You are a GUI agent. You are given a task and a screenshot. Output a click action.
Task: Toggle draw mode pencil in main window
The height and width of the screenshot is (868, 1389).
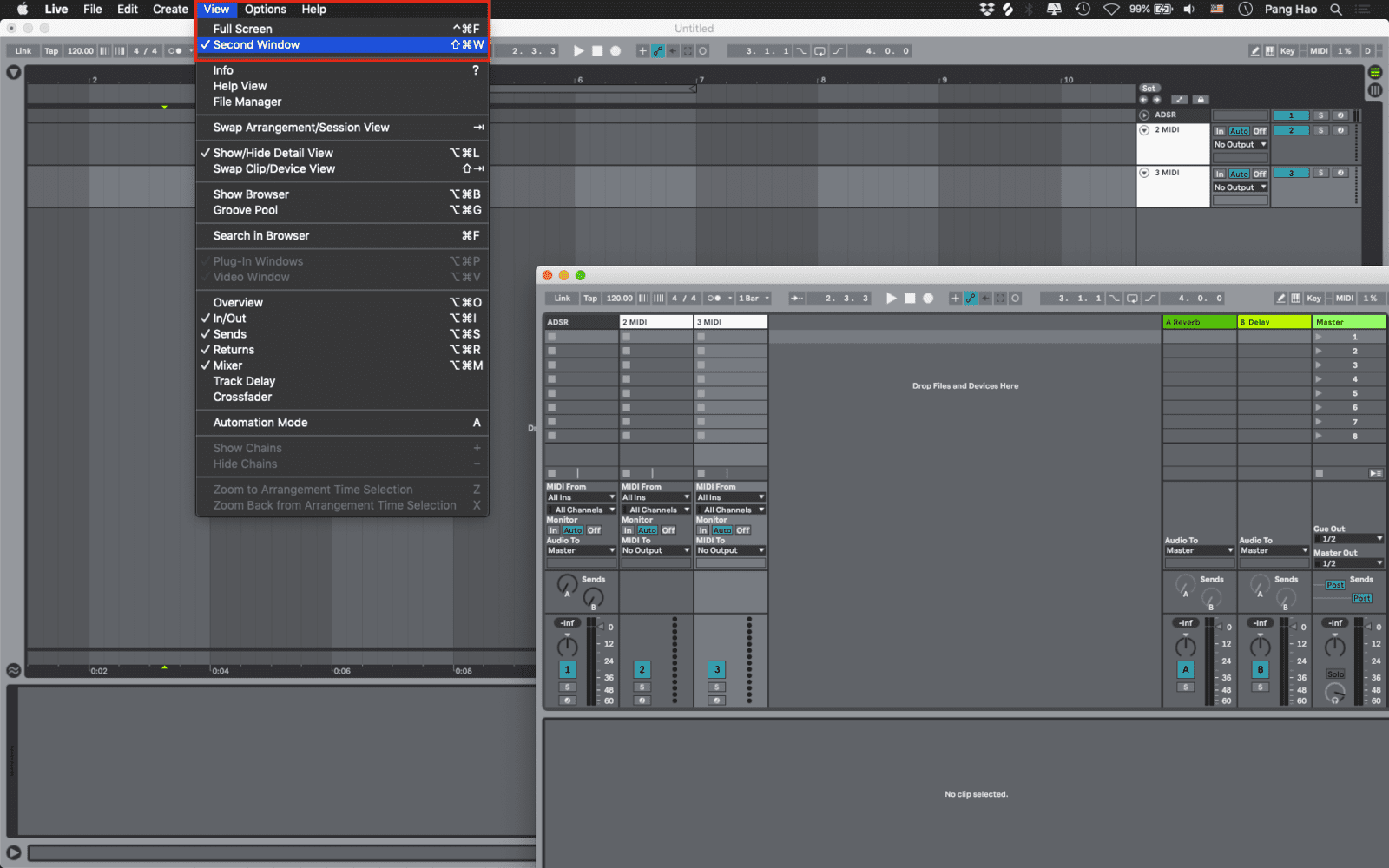pyautogui.click(x=1254, y=50)
